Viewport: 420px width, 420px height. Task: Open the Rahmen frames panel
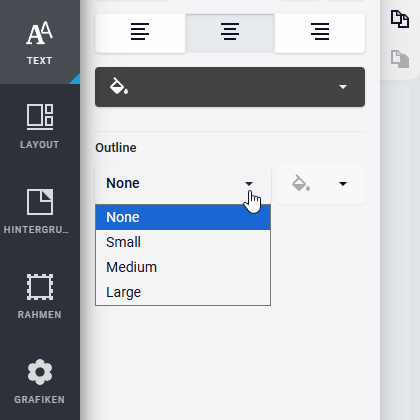click(x=40, y=296)
